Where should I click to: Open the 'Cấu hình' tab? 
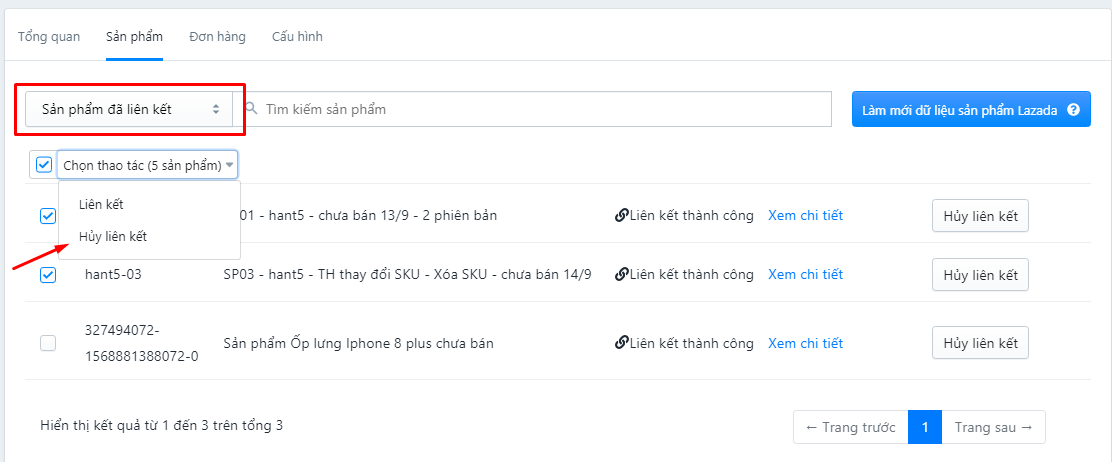297,37
